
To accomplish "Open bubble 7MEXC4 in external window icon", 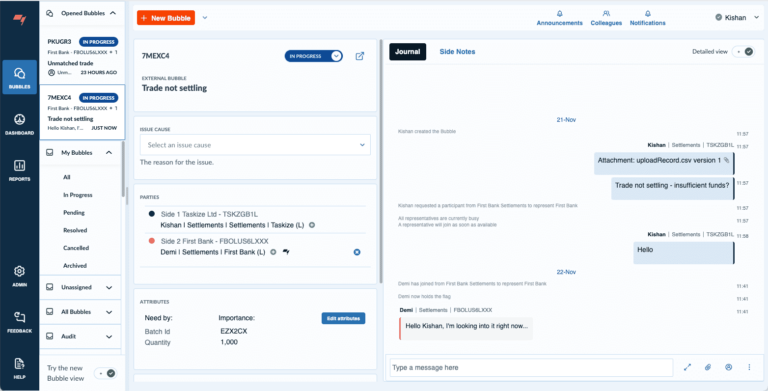I will (x=360, y=56).
